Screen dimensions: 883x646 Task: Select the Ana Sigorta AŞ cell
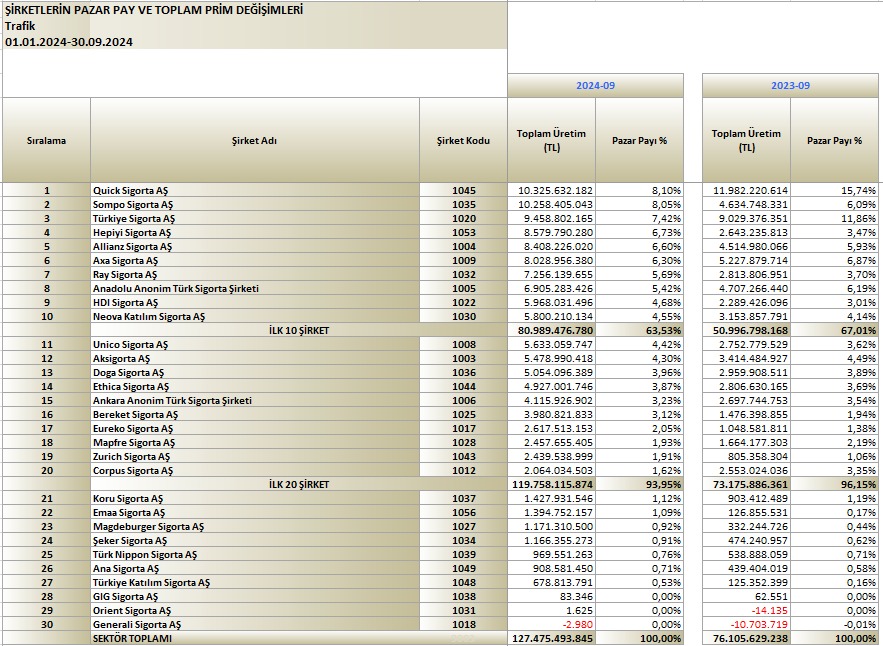click(255, 568)
